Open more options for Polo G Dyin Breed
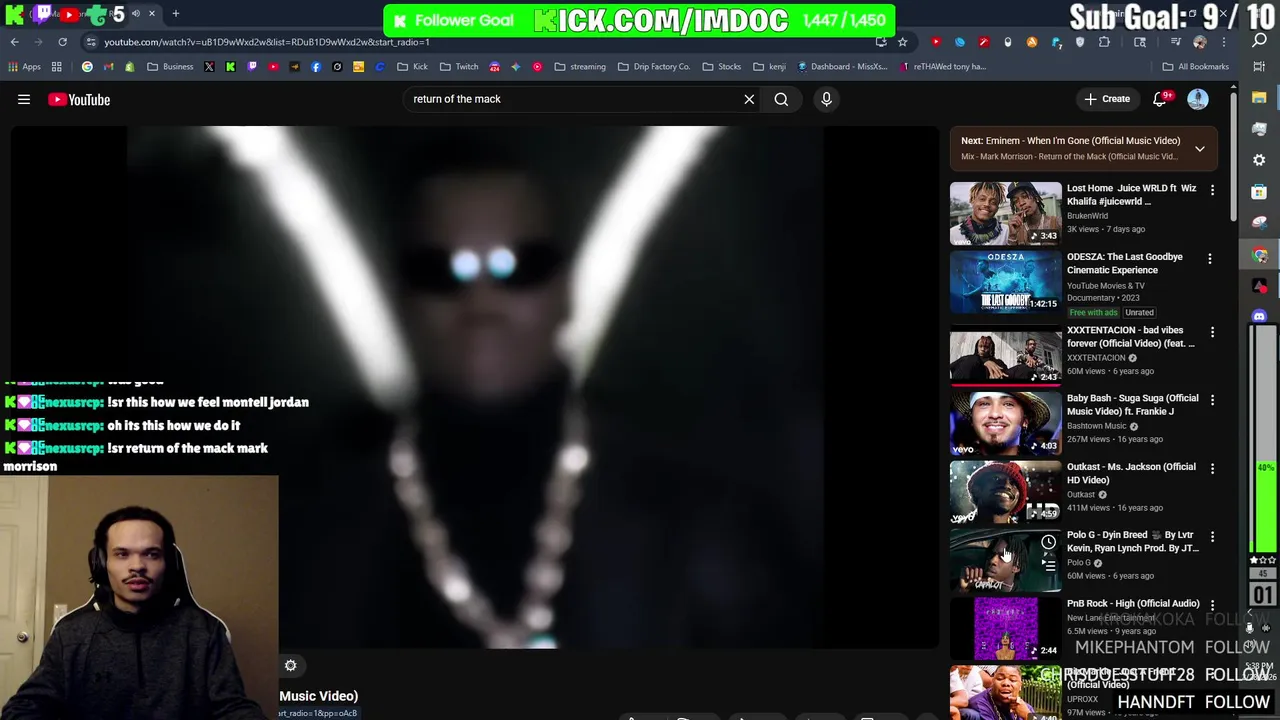The image size is (1280, 720). coord(1212,537)
